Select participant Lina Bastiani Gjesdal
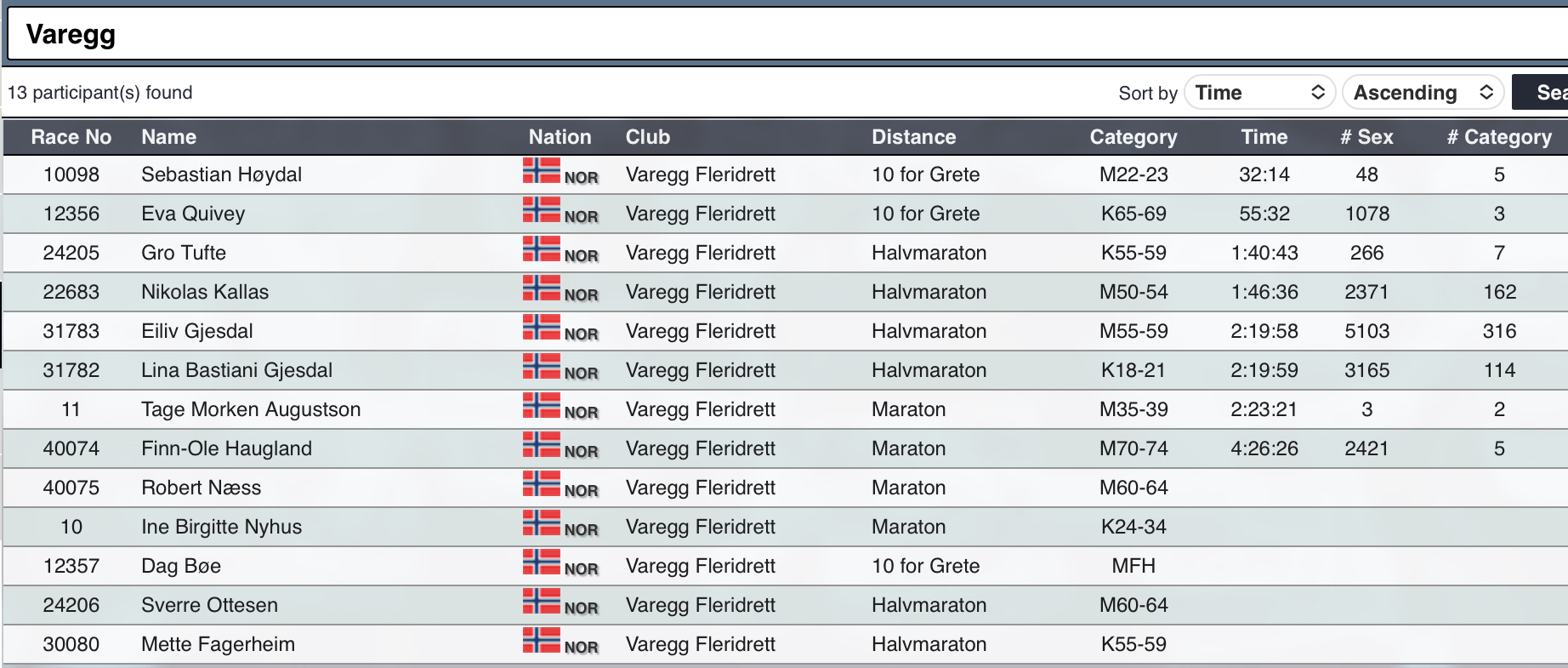 tap(236, 370)
